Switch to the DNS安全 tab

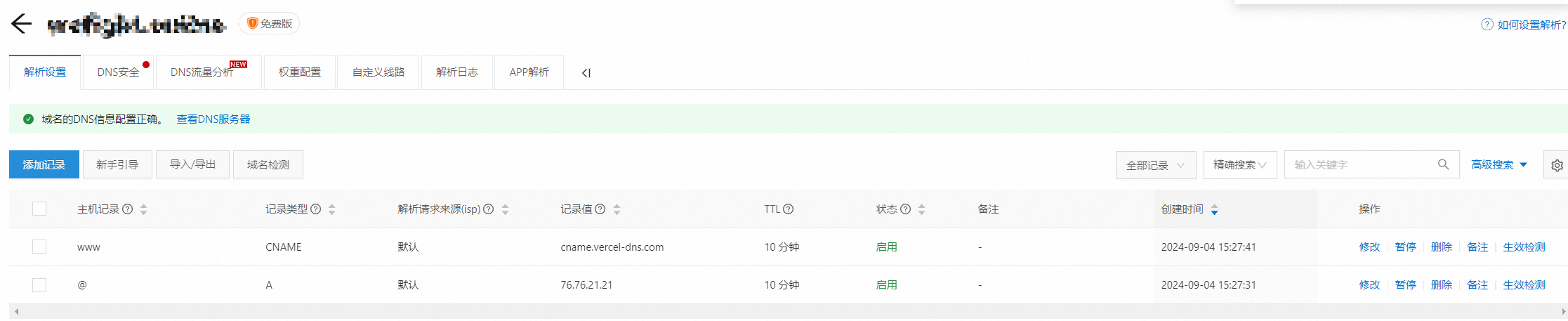[x=118, y=72]
